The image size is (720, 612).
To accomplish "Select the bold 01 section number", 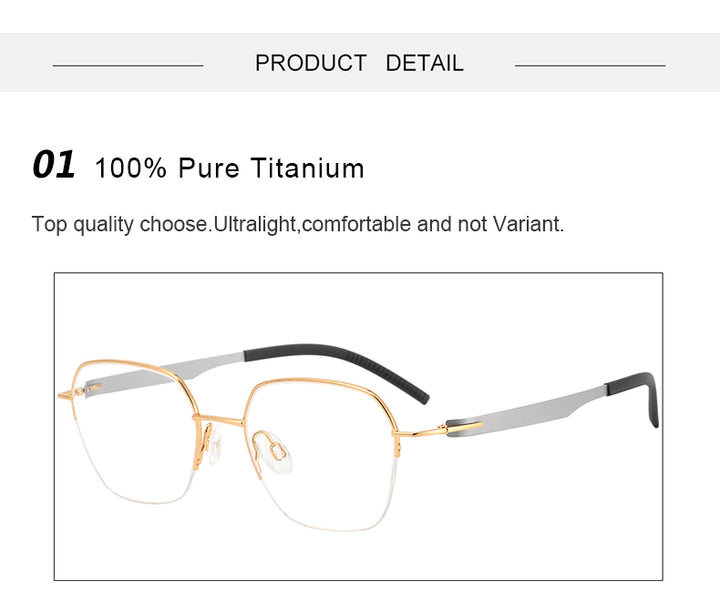I will (x=53, y=164).
